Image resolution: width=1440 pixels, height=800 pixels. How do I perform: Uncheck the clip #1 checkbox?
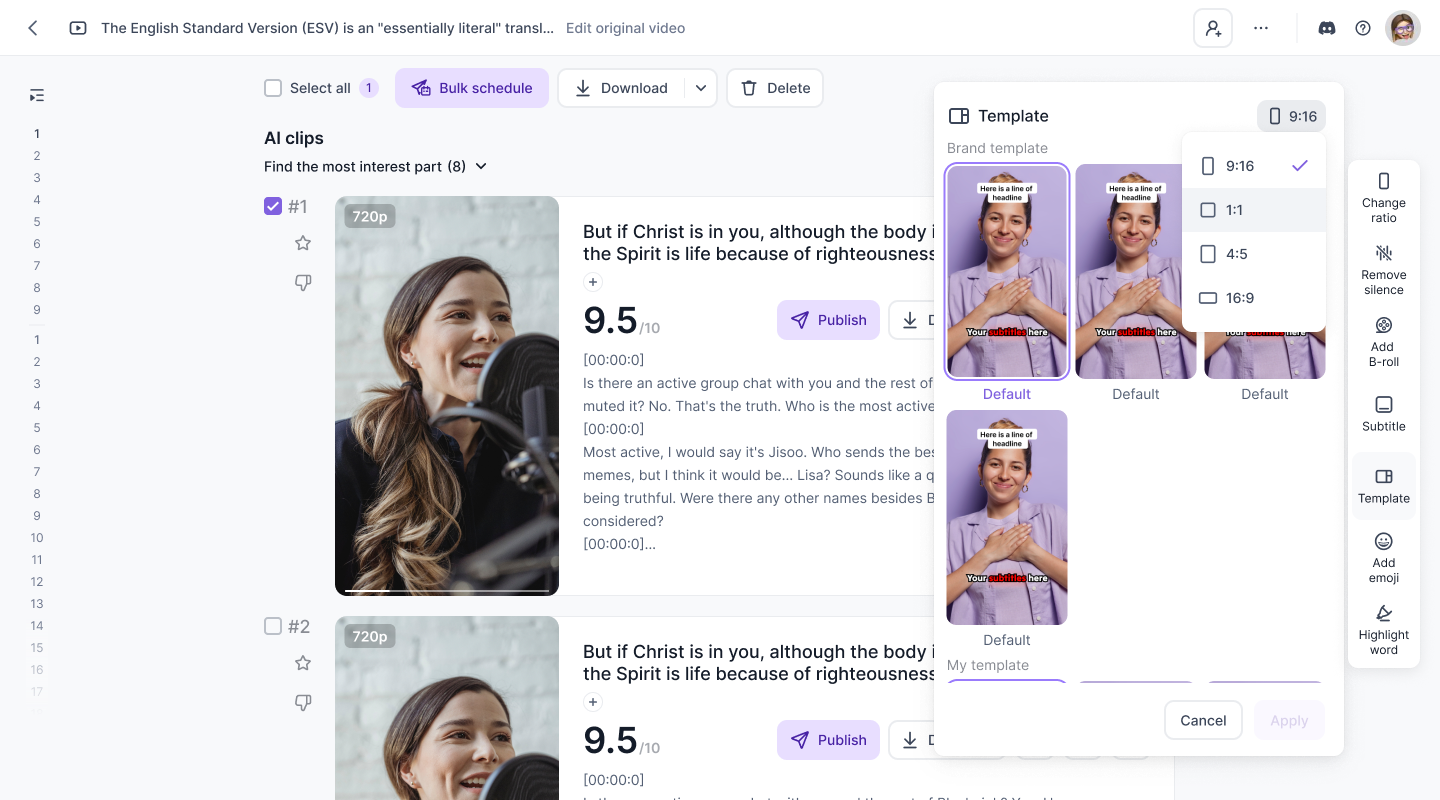tap(273, 206)
